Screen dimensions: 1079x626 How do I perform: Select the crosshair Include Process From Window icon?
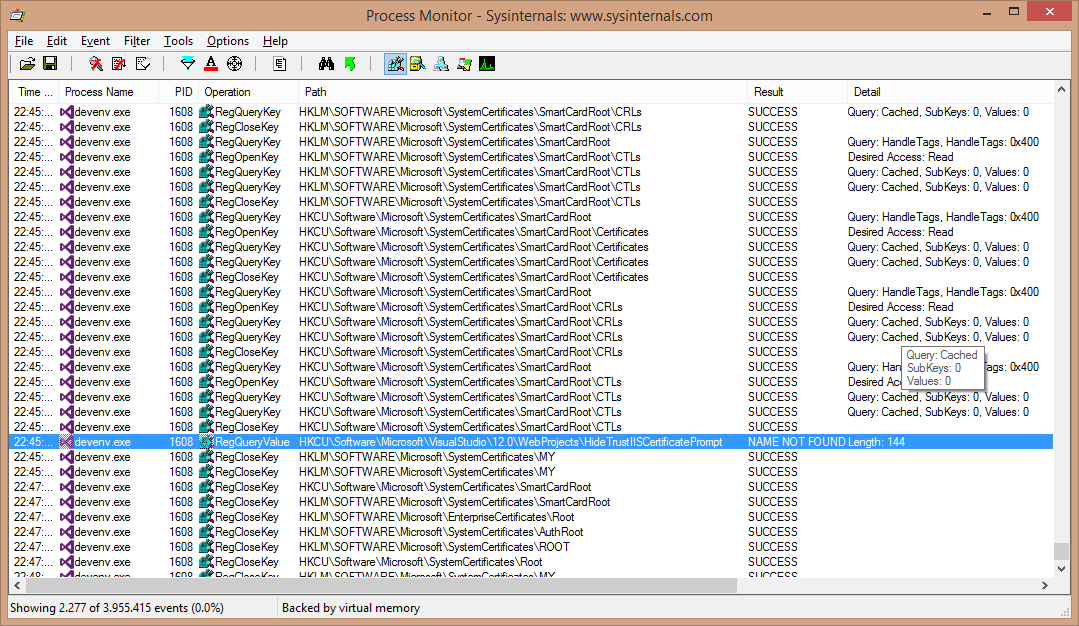(235, 64)
